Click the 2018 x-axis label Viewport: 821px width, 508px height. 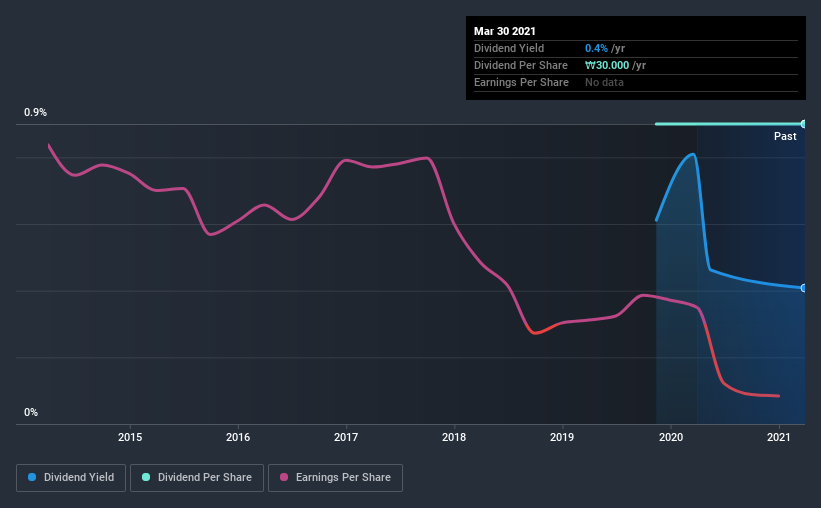[x=454, y=437]
